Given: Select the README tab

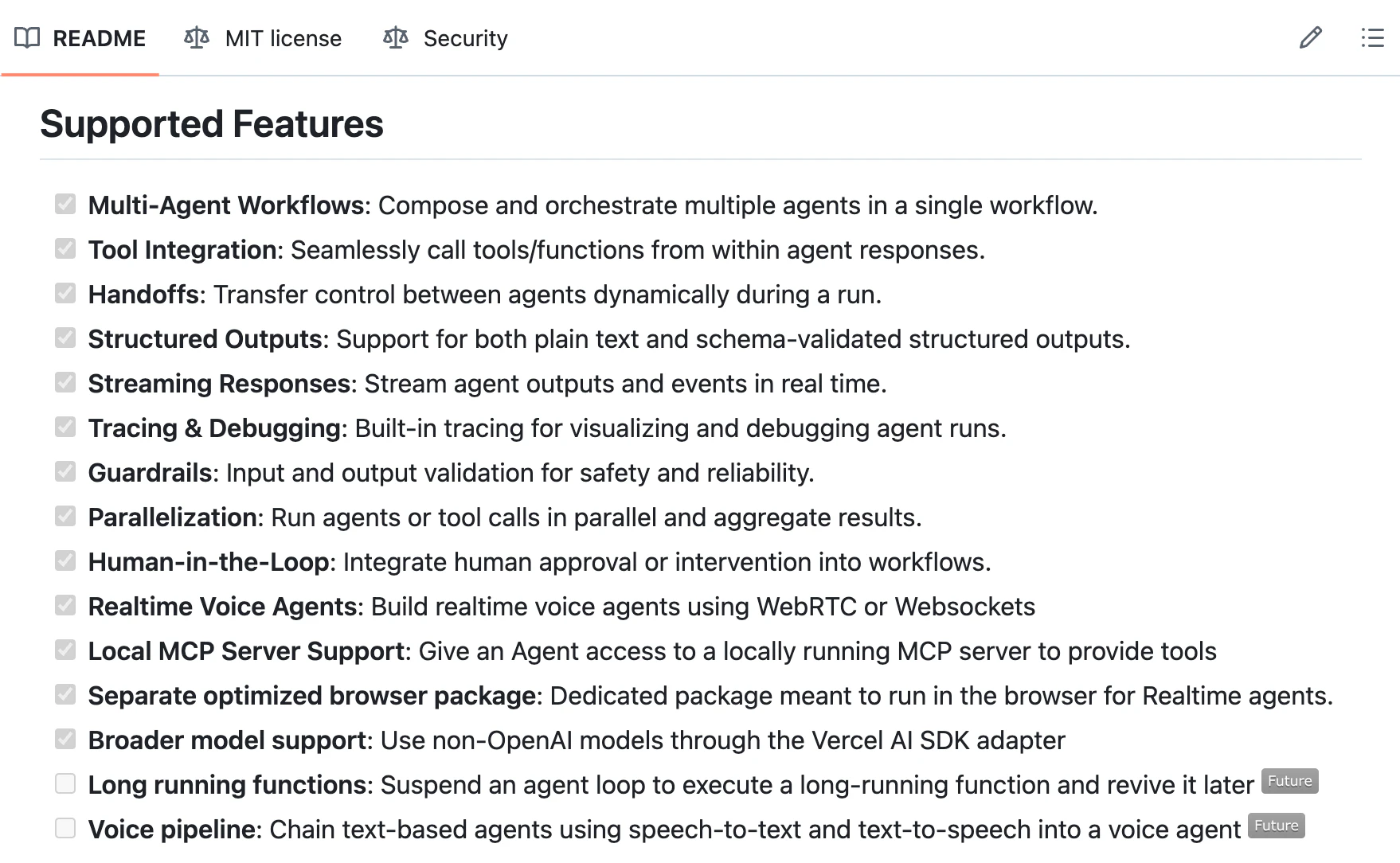Looking at the screenshot, I should (80, 38).
